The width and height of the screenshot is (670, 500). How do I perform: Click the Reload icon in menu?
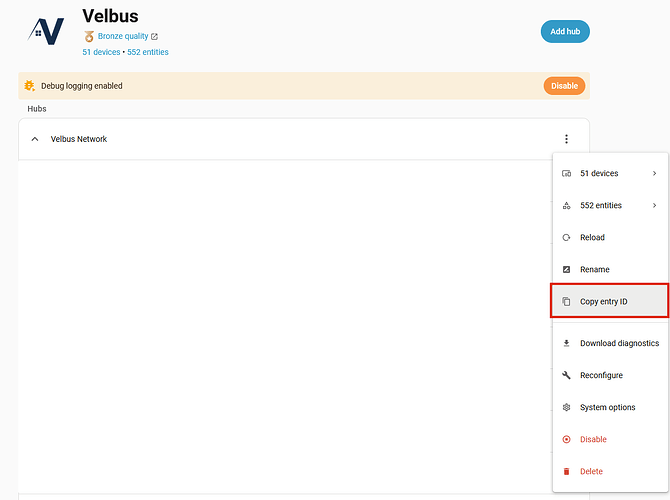[x=567, y=238]
